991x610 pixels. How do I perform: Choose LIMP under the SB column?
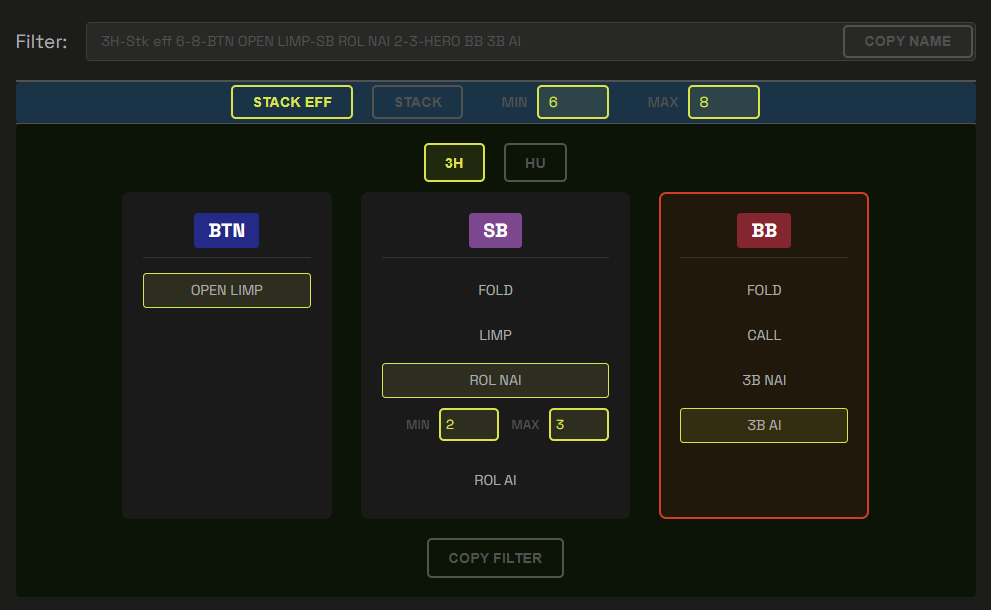click(495, 335)
